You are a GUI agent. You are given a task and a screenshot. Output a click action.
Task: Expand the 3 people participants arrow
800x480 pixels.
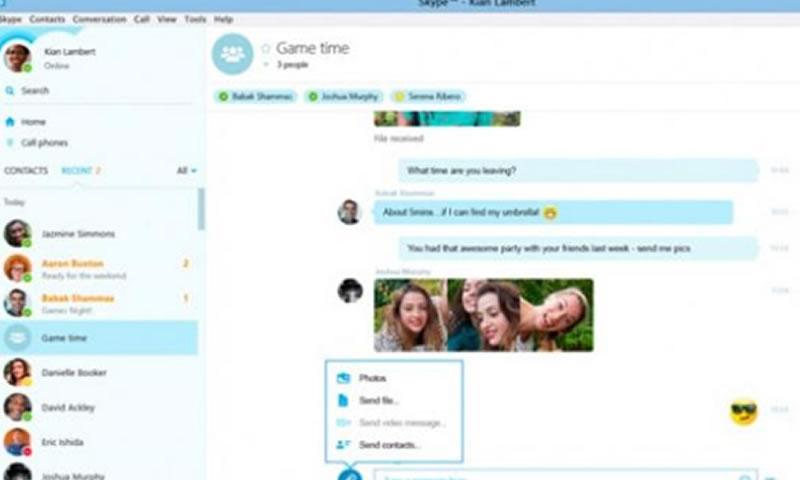point(266,65)
